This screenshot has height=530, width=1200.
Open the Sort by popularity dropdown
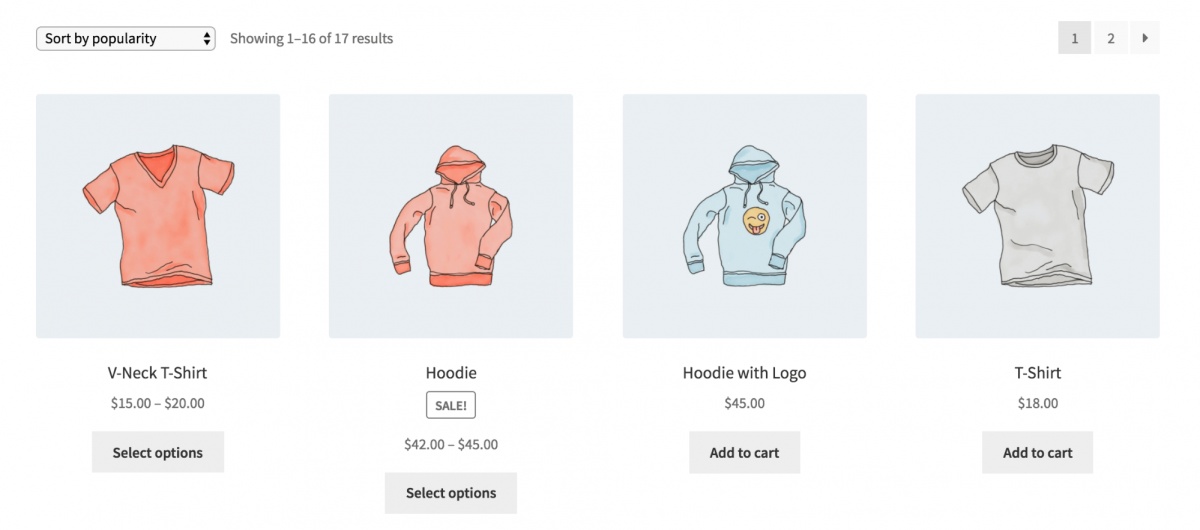125,39
